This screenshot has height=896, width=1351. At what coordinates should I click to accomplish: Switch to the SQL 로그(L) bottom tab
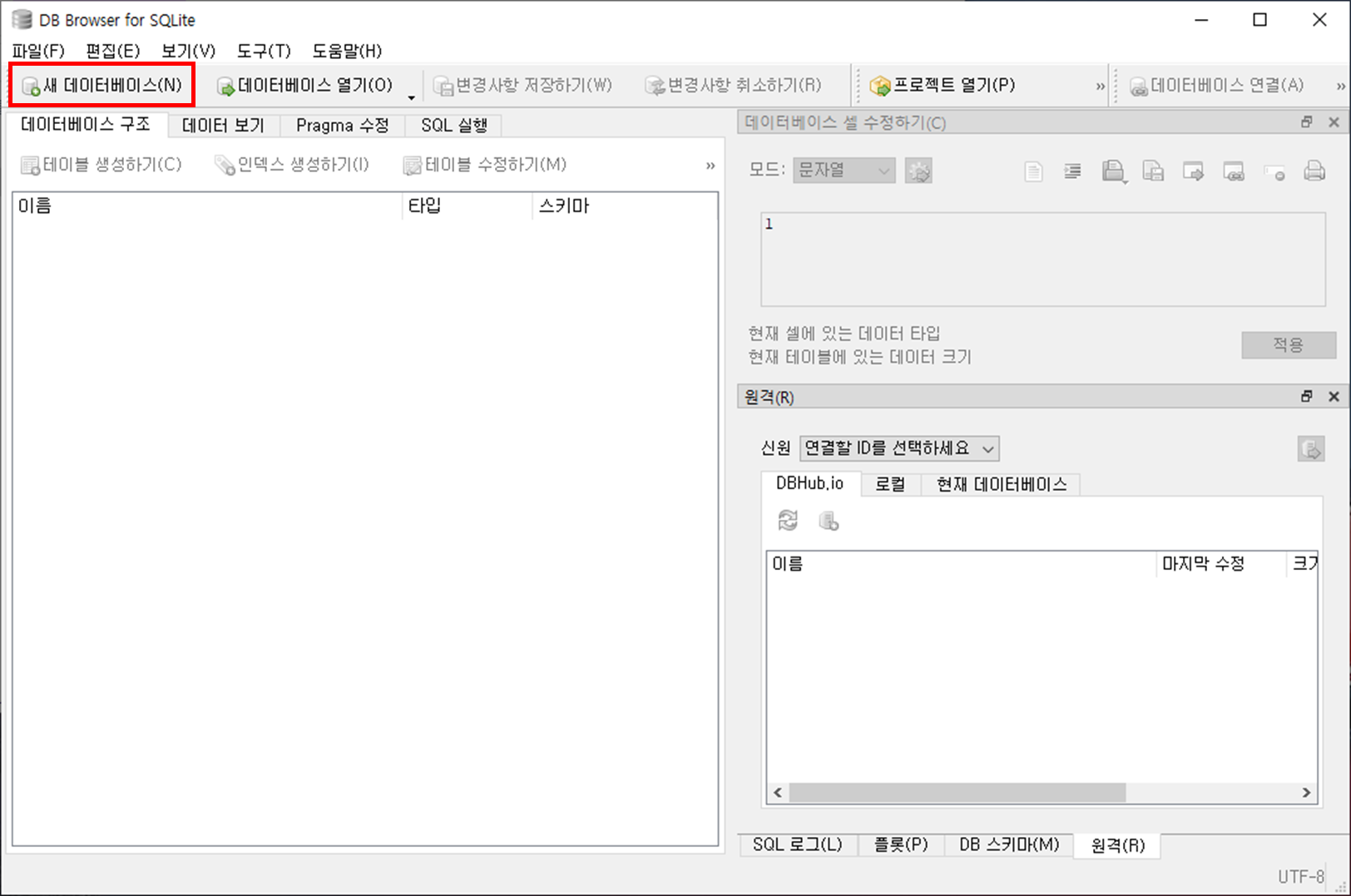tap(798, 844)
